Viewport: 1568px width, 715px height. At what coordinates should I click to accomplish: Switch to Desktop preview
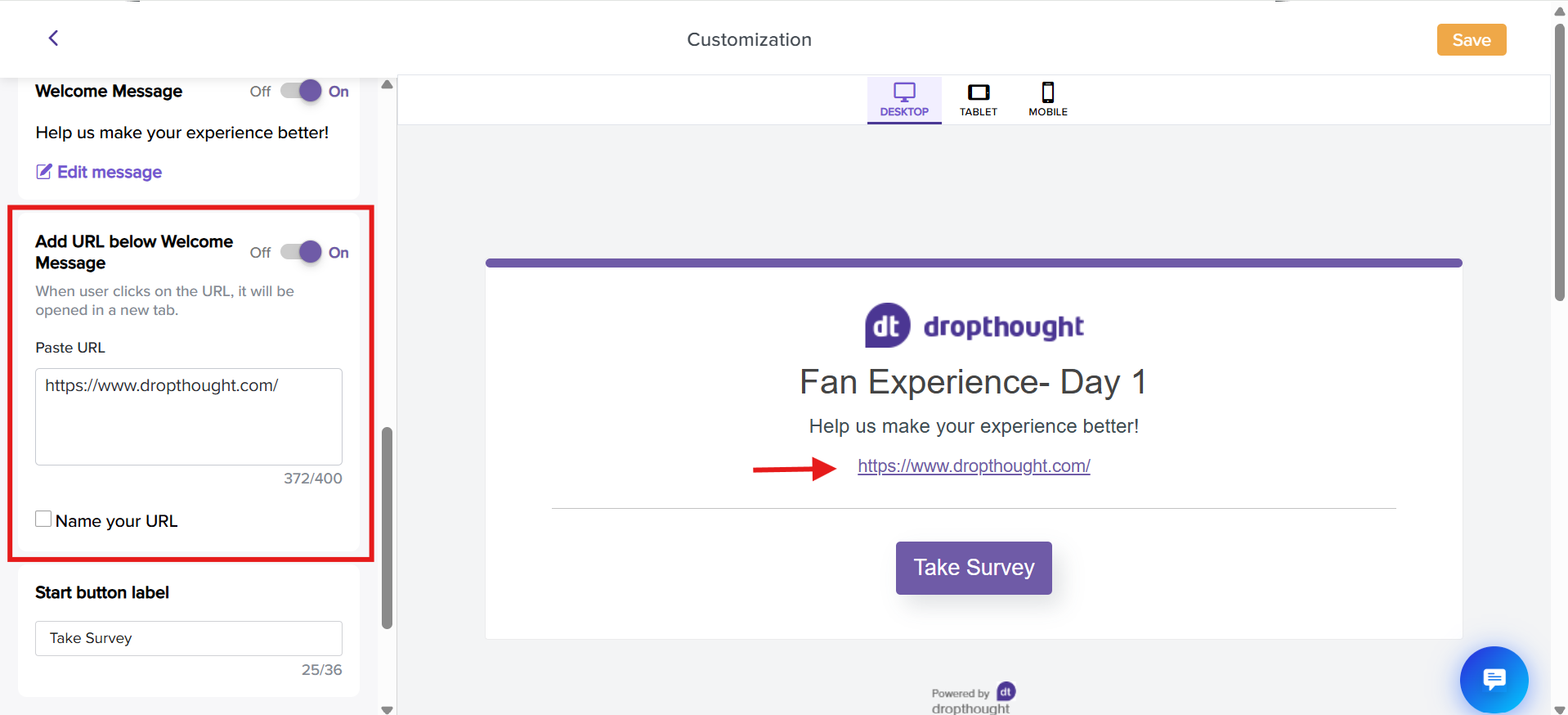[903, 100]
